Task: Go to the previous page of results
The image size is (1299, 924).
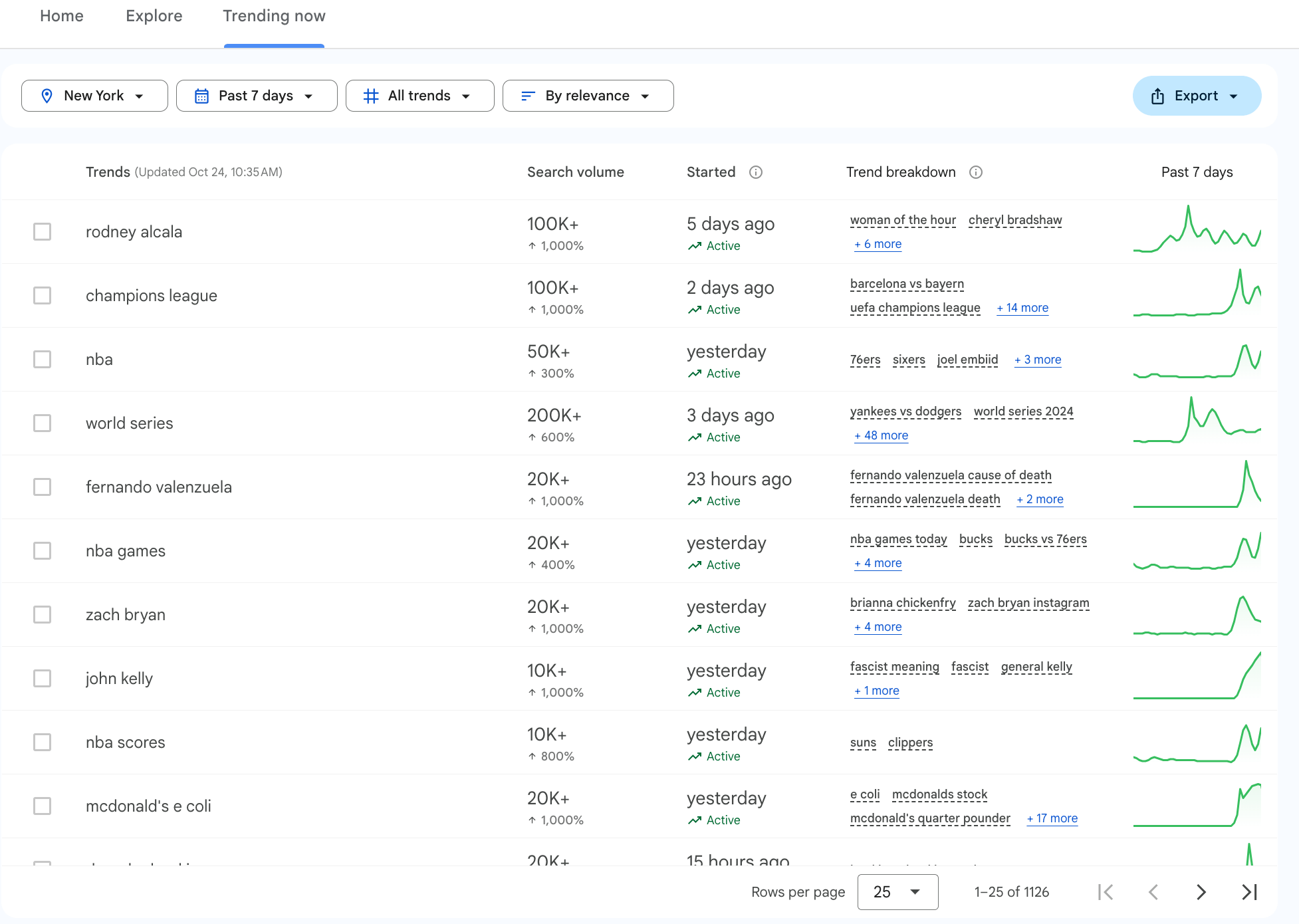Action: [1153, 892]
